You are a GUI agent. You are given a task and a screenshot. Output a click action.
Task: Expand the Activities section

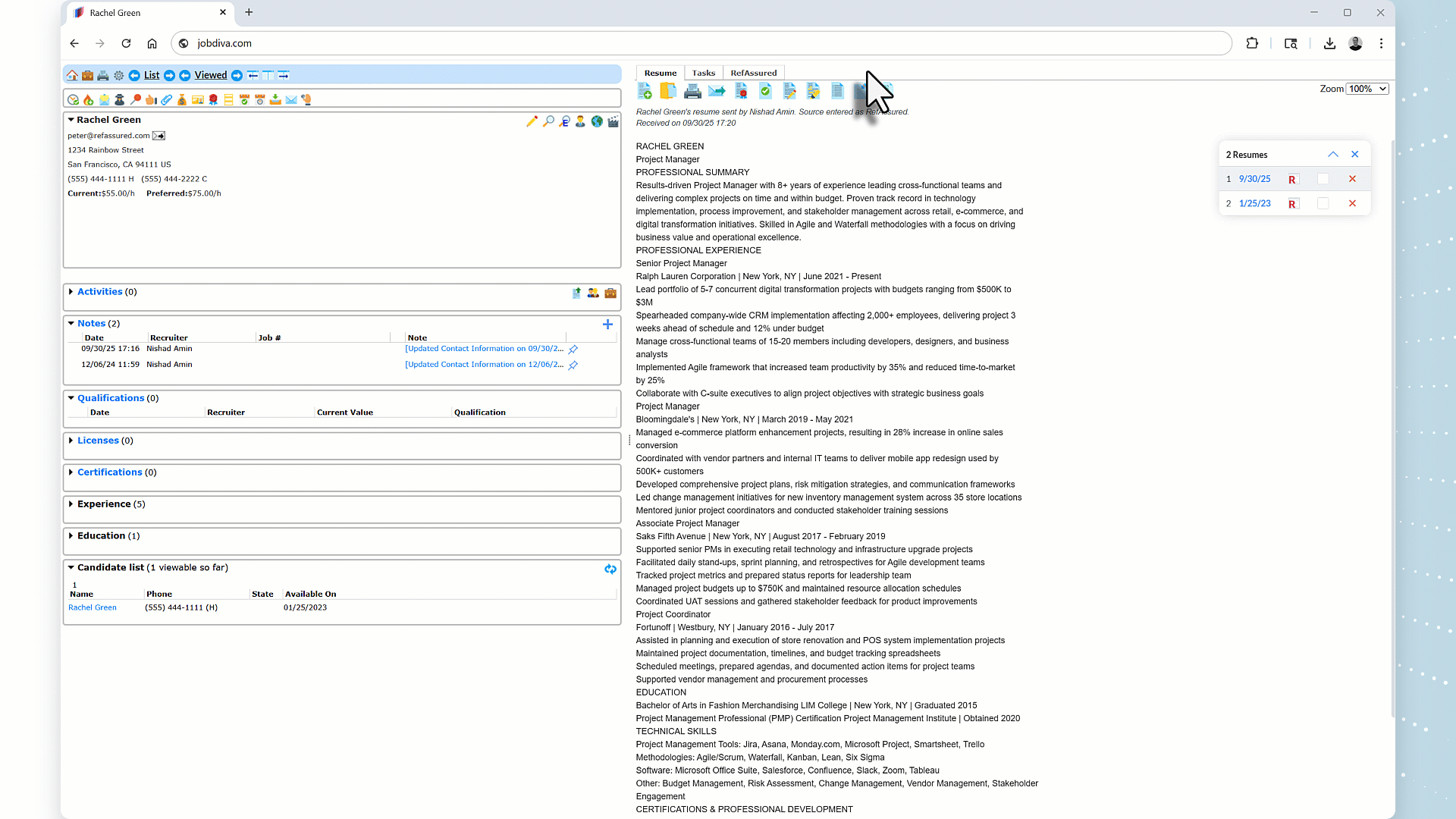coord(71,292)
